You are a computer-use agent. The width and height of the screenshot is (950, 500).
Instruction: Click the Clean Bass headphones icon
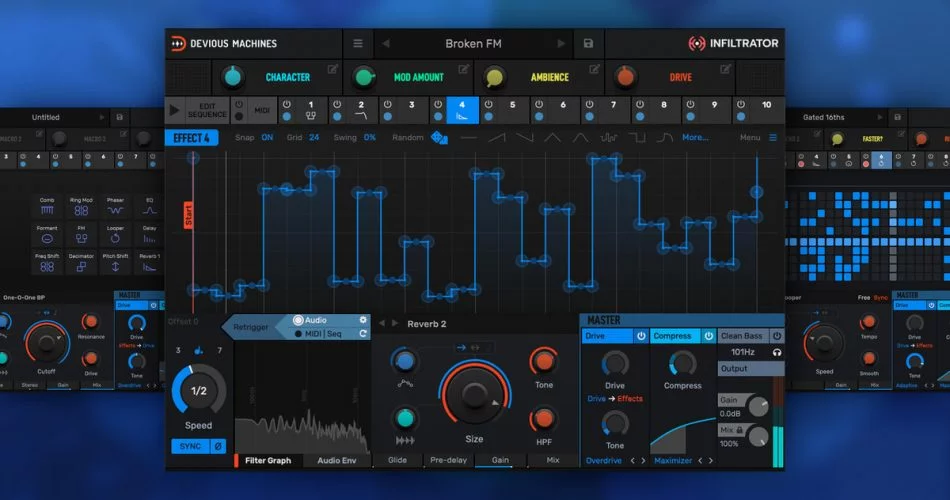coord(777,352)
